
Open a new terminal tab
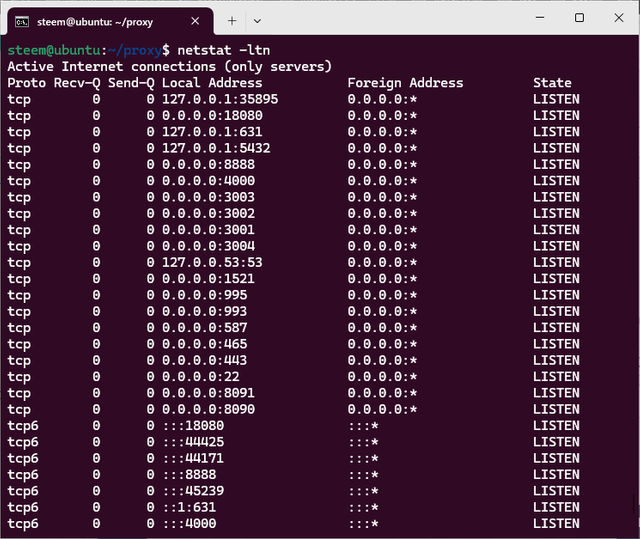pos(232,21)
